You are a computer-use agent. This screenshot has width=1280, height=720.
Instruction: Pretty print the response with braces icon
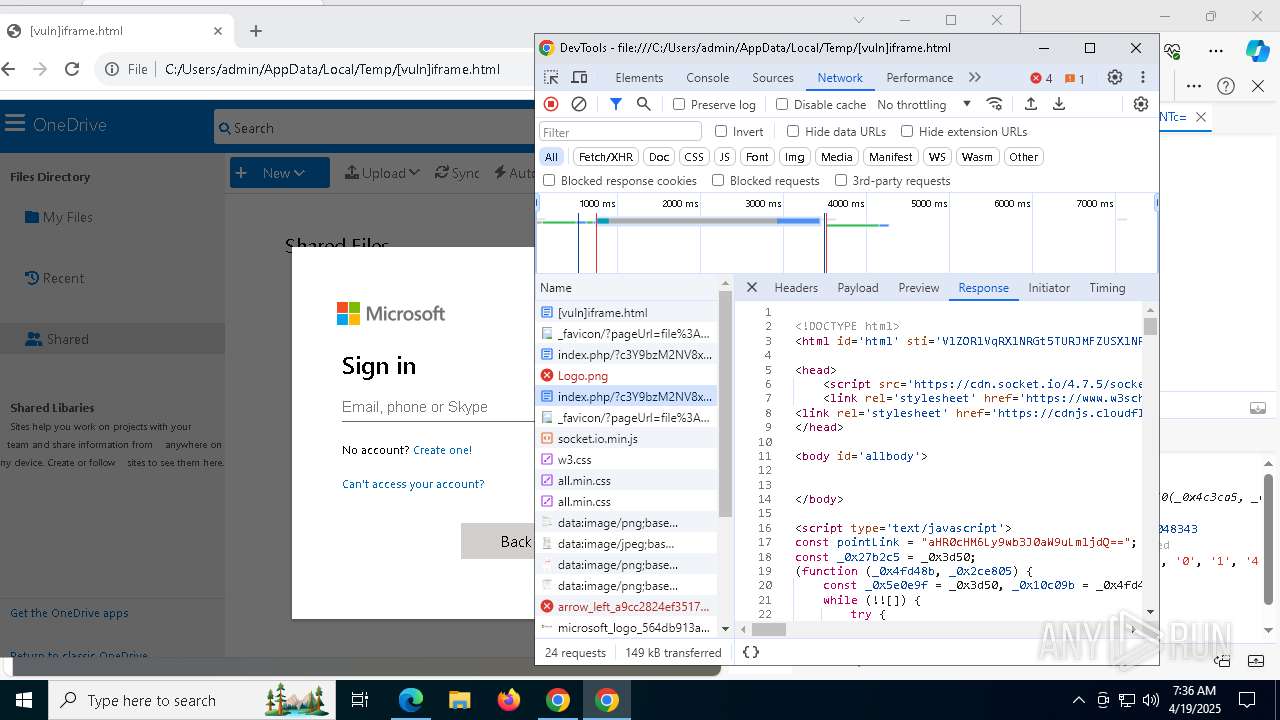pos(751,652)
